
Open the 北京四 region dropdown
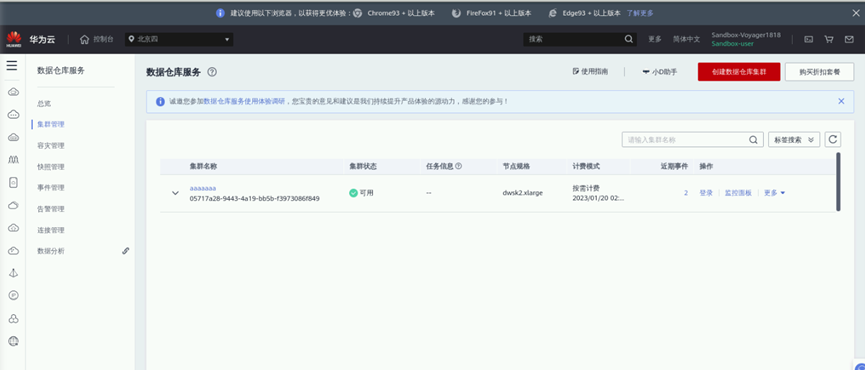(179, 39)
